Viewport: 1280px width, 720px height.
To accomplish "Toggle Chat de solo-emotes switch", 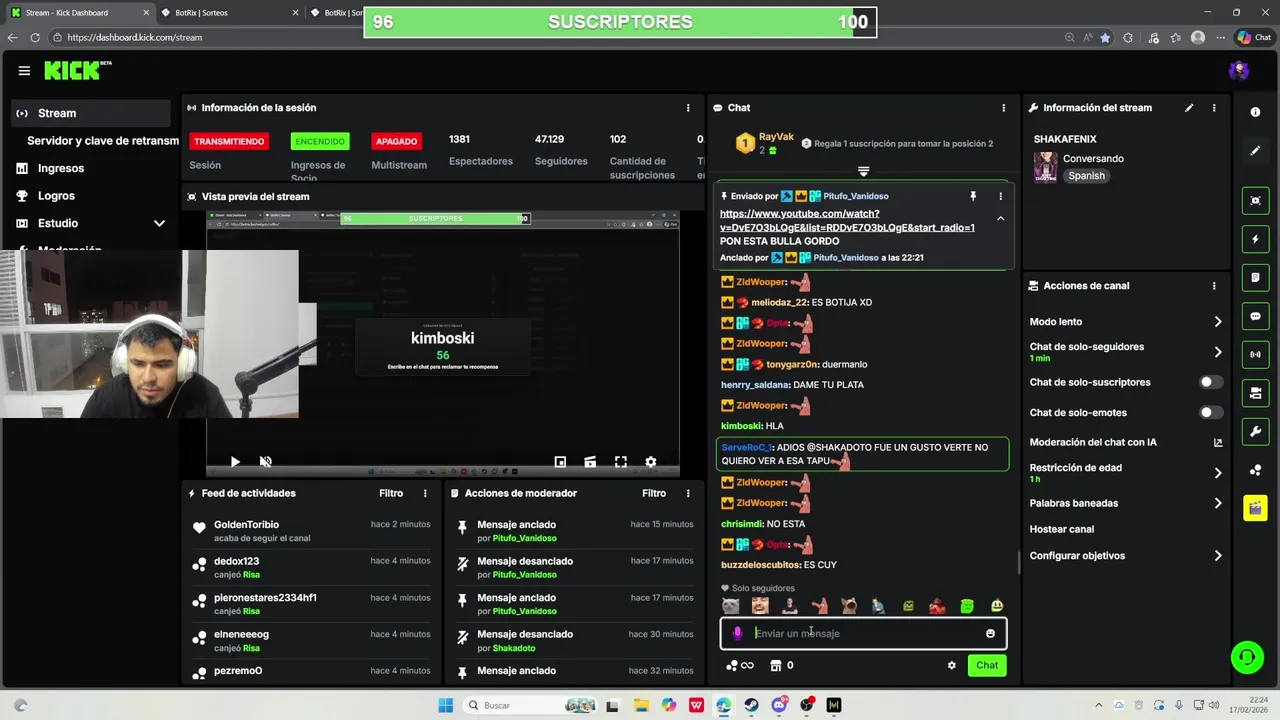I will tap(1211, 413).
